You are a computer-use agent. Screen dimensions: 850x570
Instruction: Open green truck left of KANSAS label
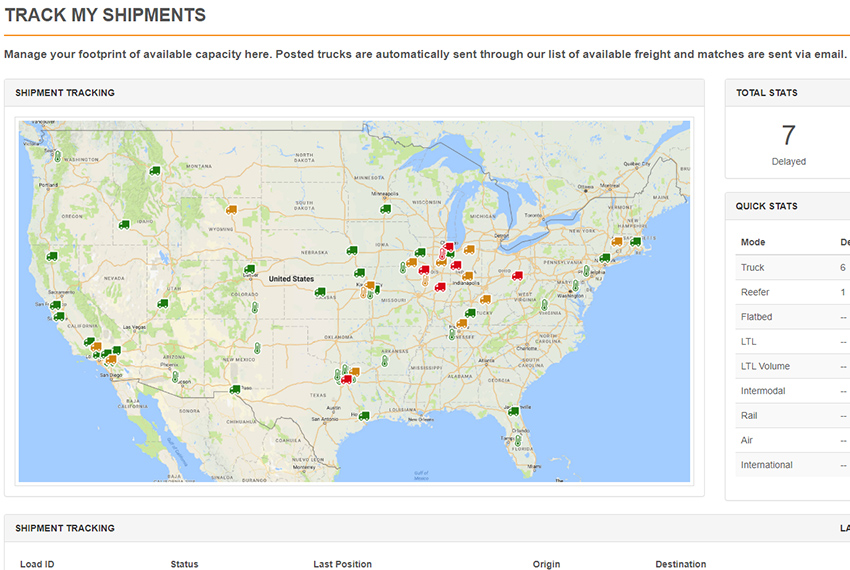click(320, 292)
